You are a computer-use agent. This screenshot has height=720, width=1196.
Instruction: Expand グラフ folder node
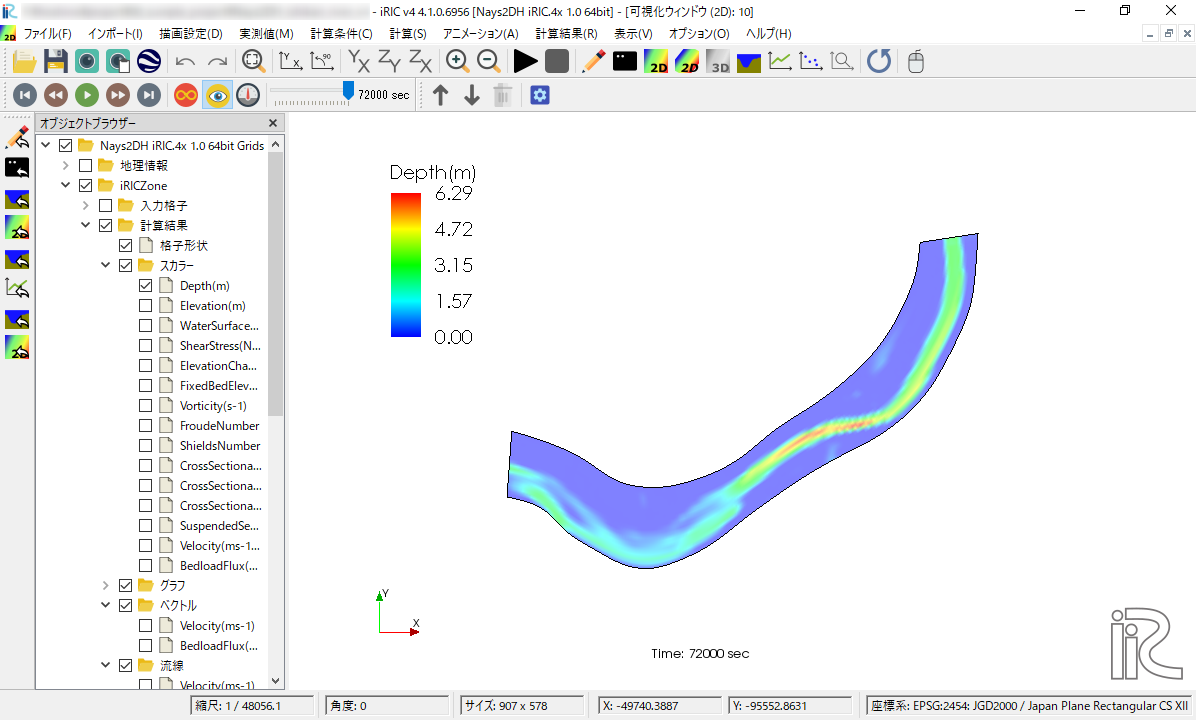(x=105, y=585)
